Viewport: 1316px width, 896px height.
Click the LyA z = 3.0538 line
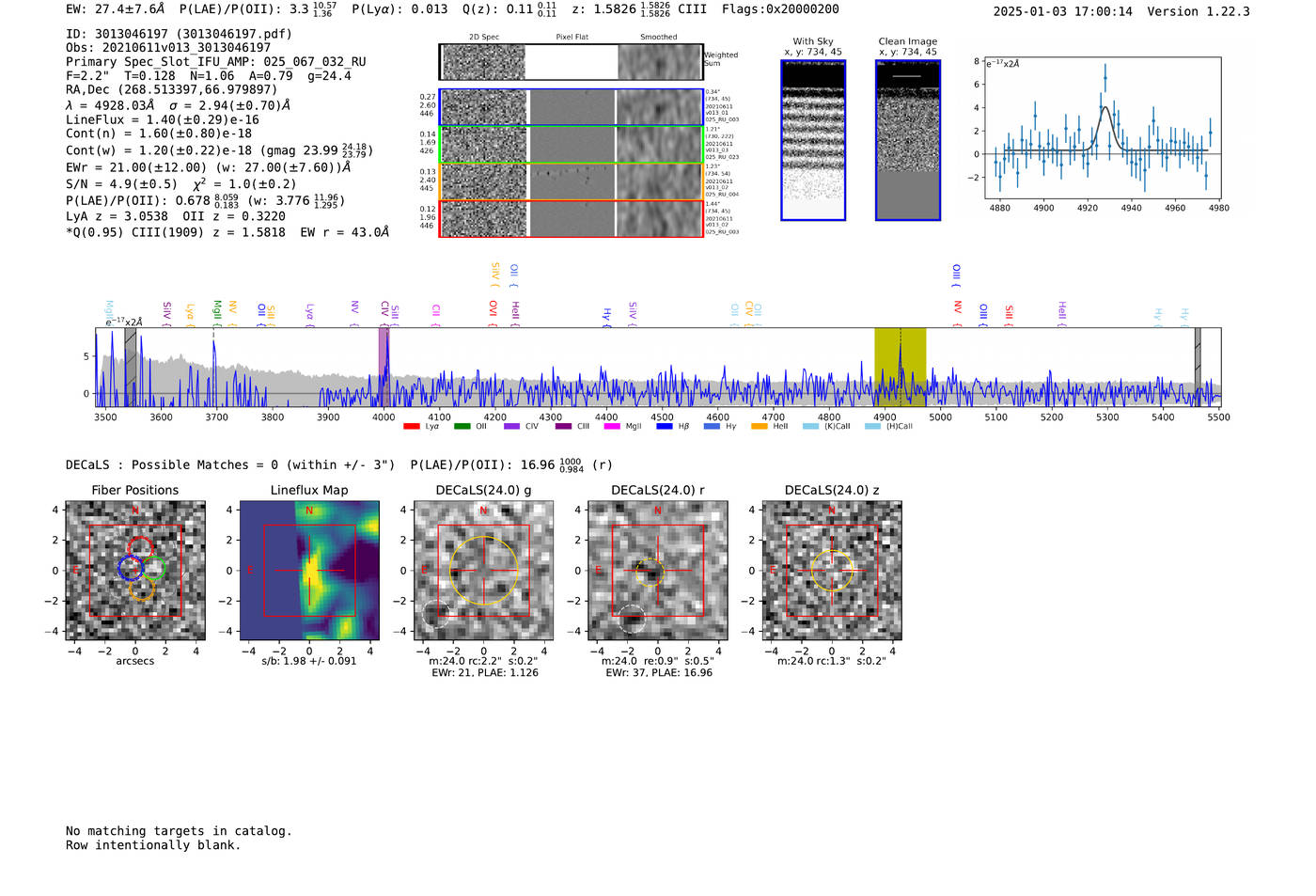(176, 216)
